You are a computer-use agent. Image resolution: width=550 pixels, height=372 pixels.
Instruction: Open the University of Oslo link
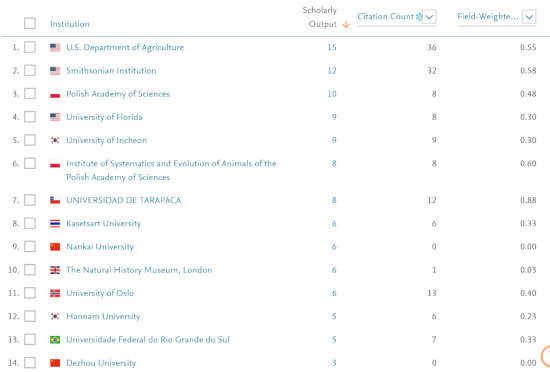[x=100, y=293]
